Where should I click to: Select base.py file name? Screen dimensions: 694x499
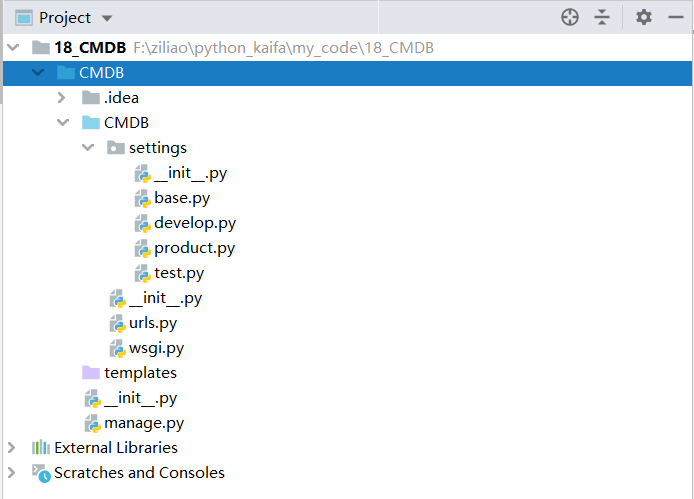[x=182, y=198]
